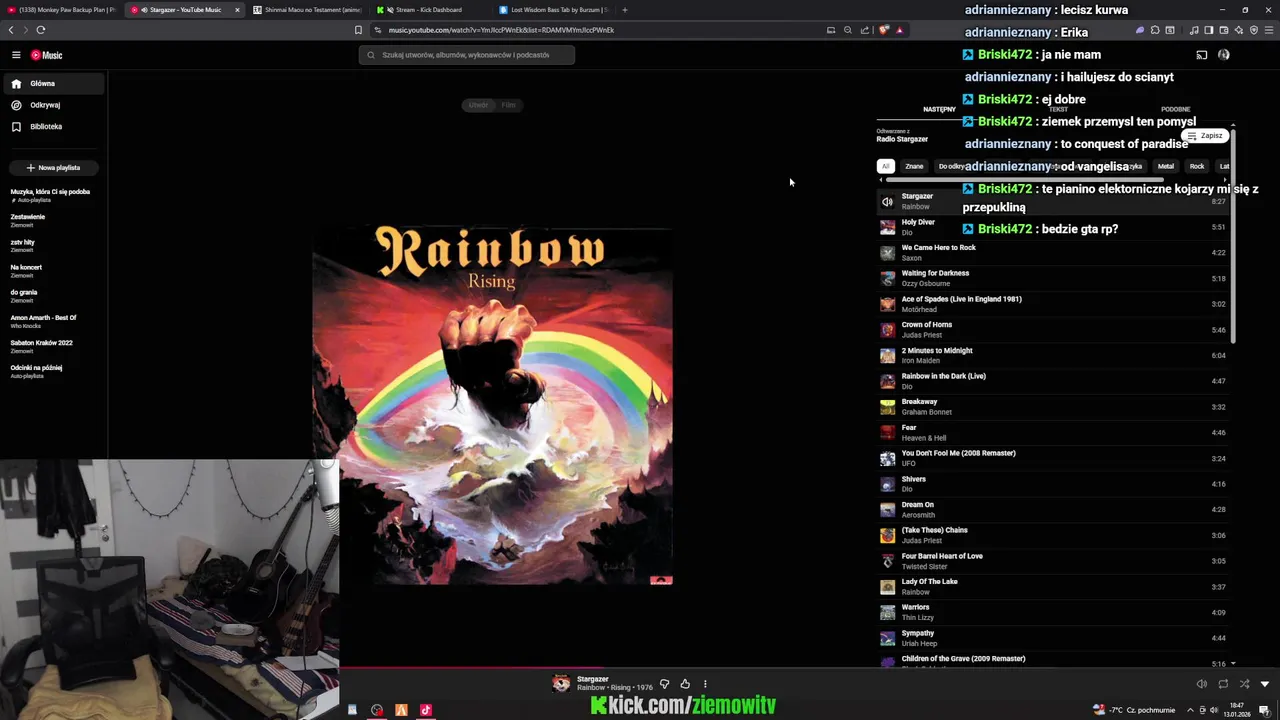Select Crown of Horns by Judas Priest

point(1052,330)
